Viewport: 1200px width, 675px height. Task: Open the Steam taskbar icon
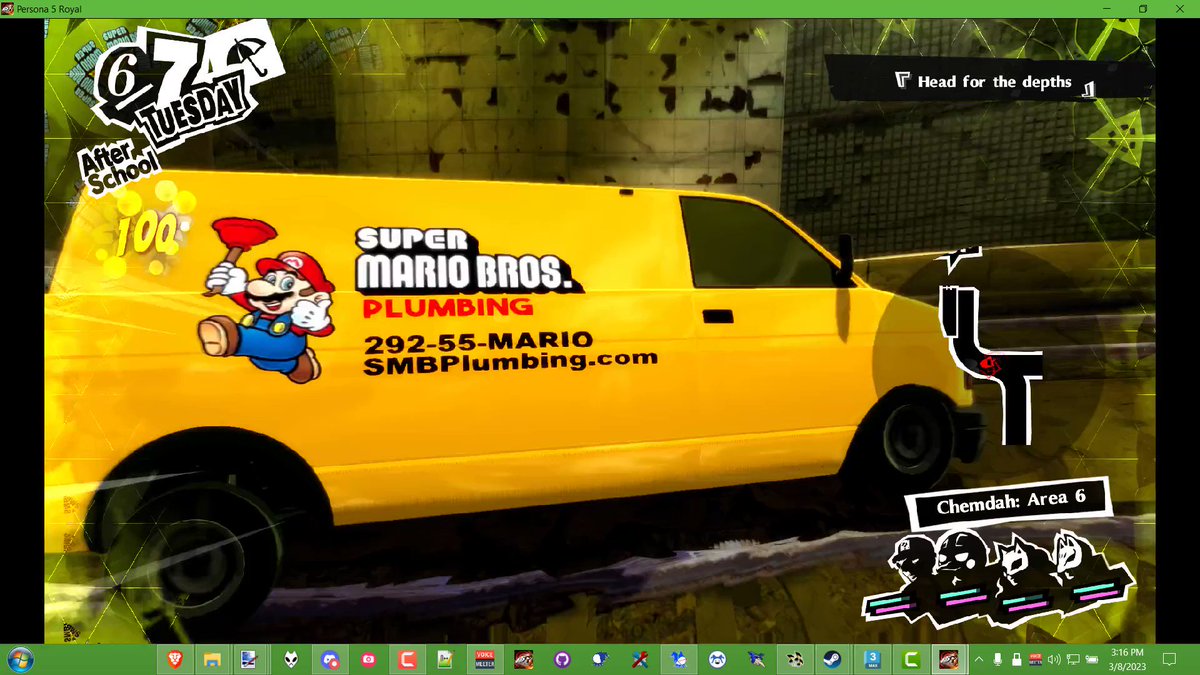click(831, 660)
